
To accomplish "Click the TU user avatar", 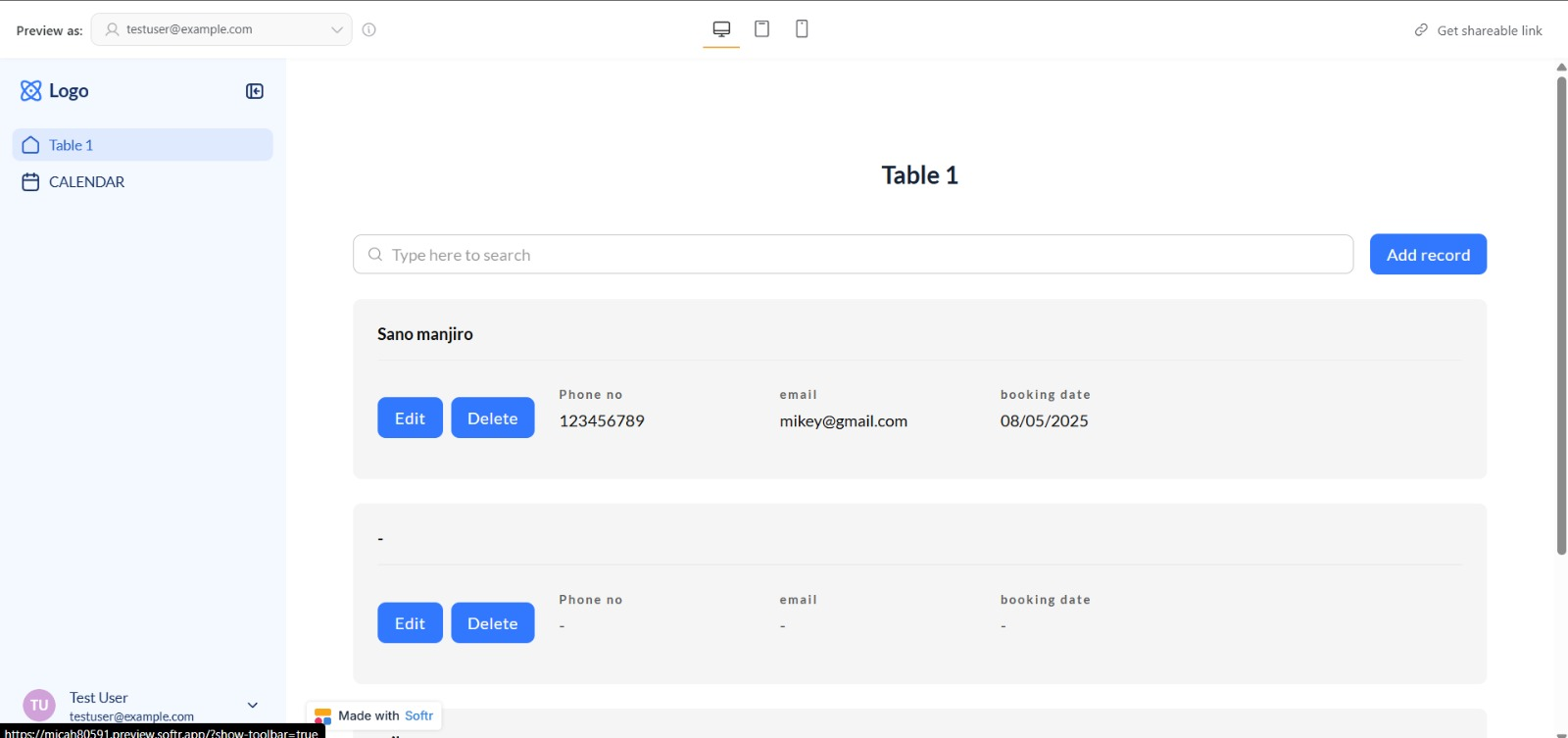I will (39, 705).
